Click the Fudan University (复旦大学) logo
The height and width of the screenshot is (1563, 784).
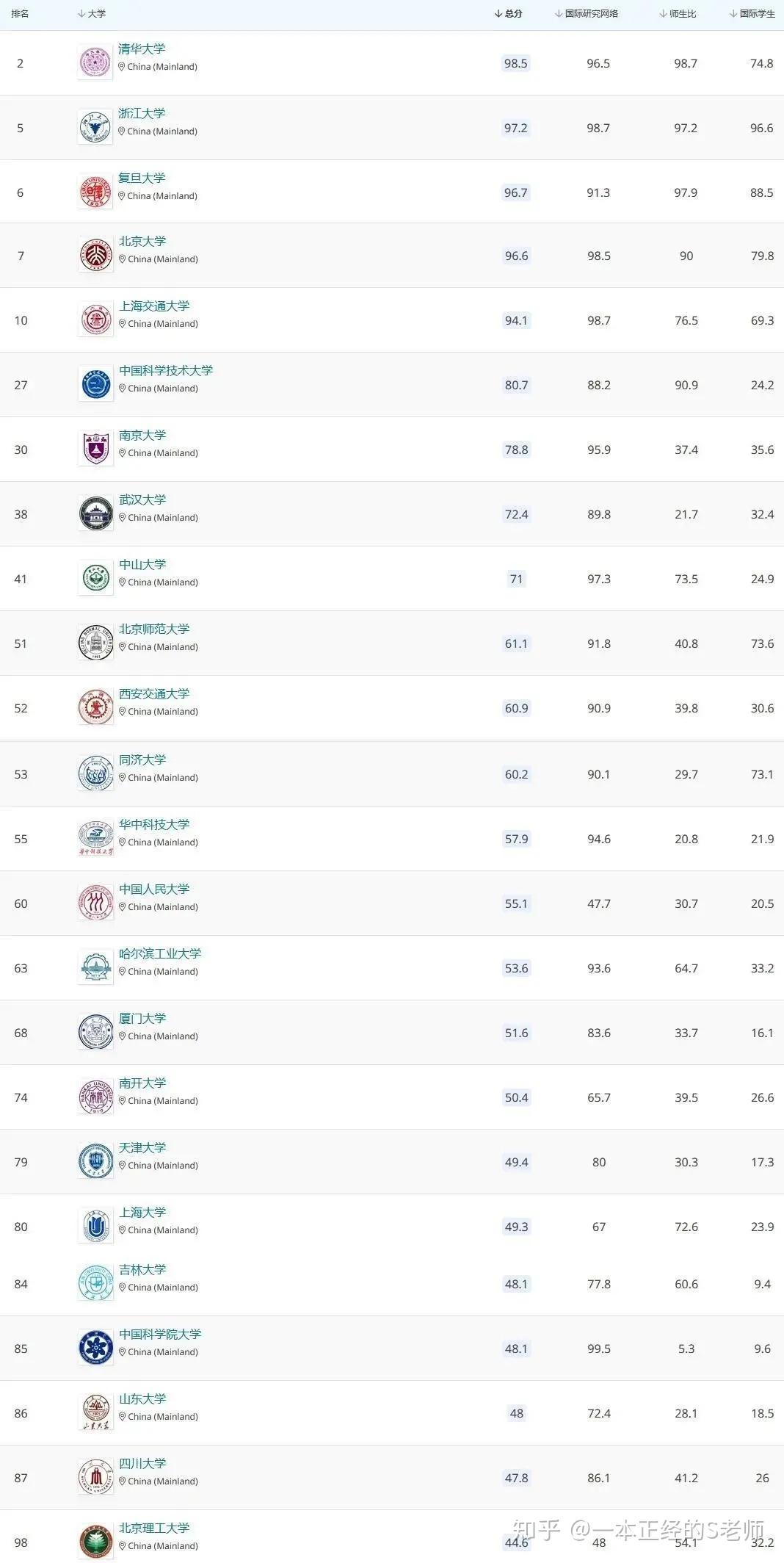click(x=95, y=192)
